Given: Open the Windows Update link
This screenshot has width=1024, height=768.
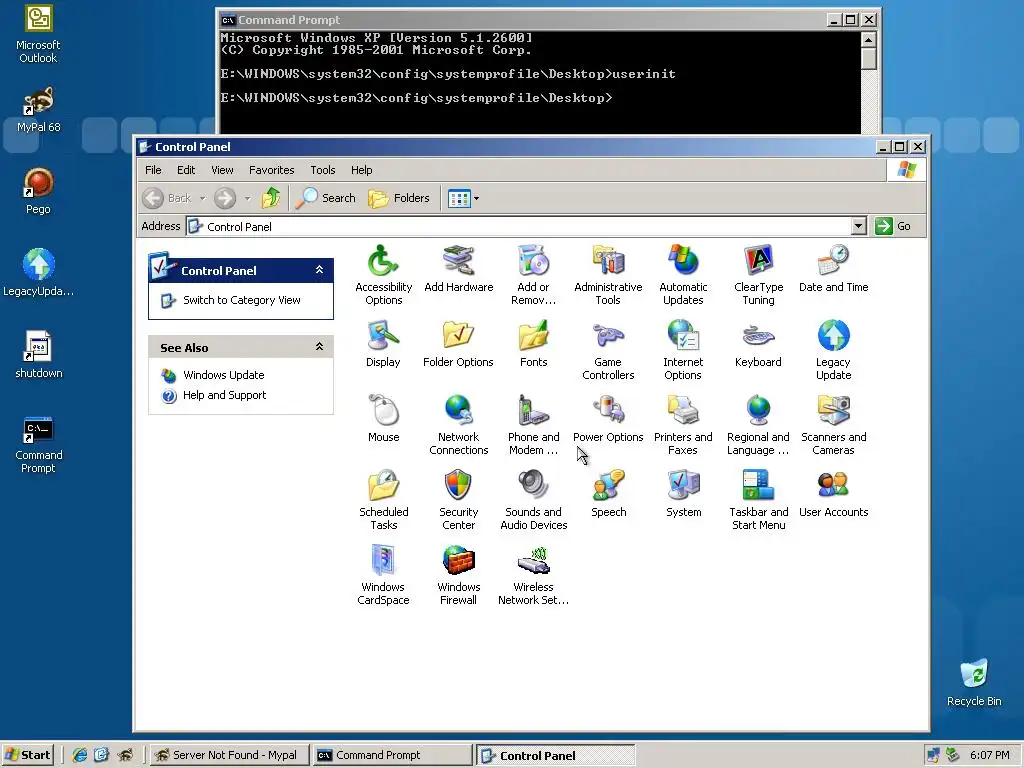Looking at the screenshot, I should point(223,375).
